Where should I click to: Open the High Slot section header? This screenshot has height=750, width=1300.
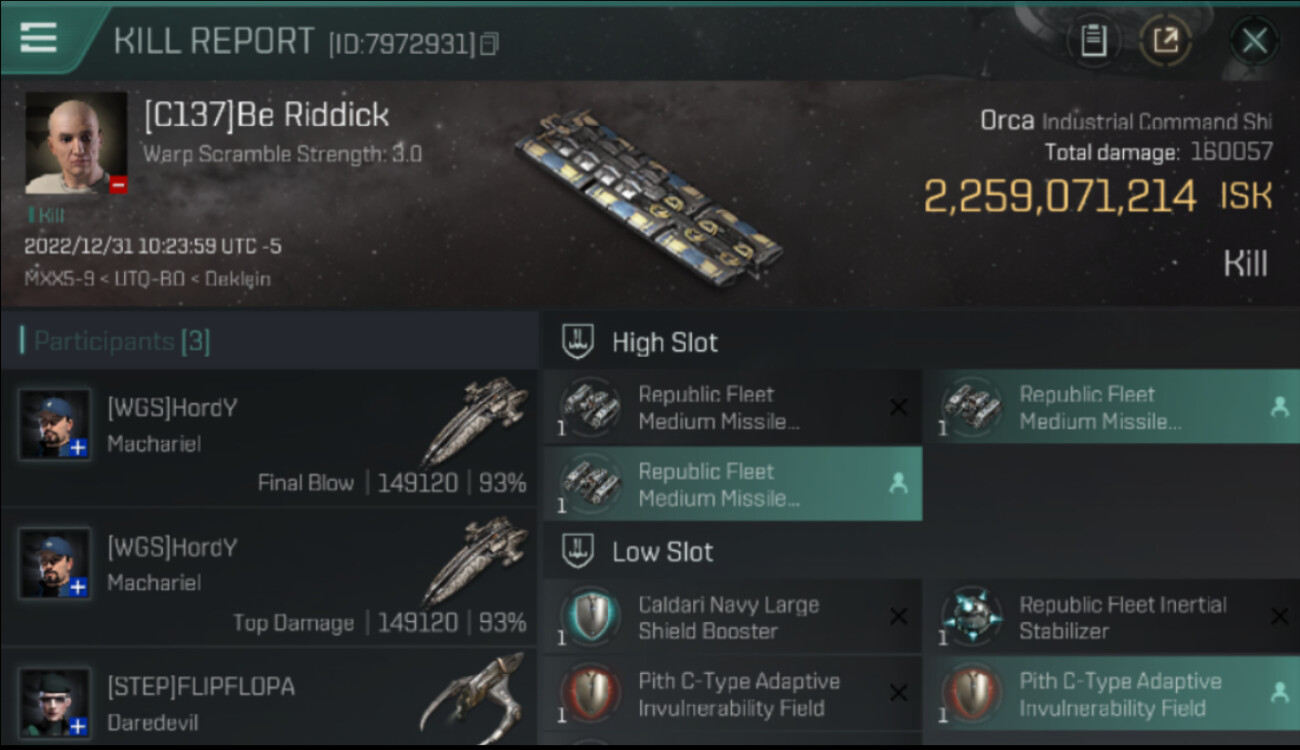click(x=665, y=342)
